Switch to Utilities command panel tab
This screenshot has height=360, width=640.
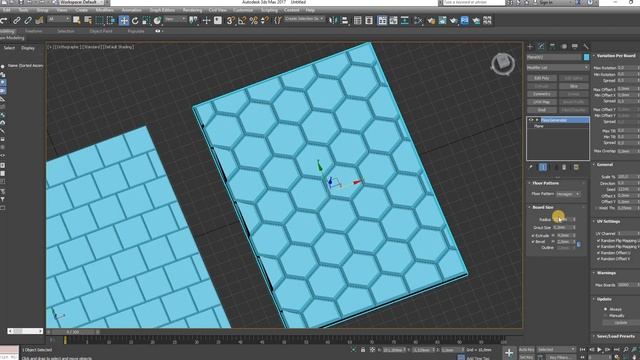point(586,47)
